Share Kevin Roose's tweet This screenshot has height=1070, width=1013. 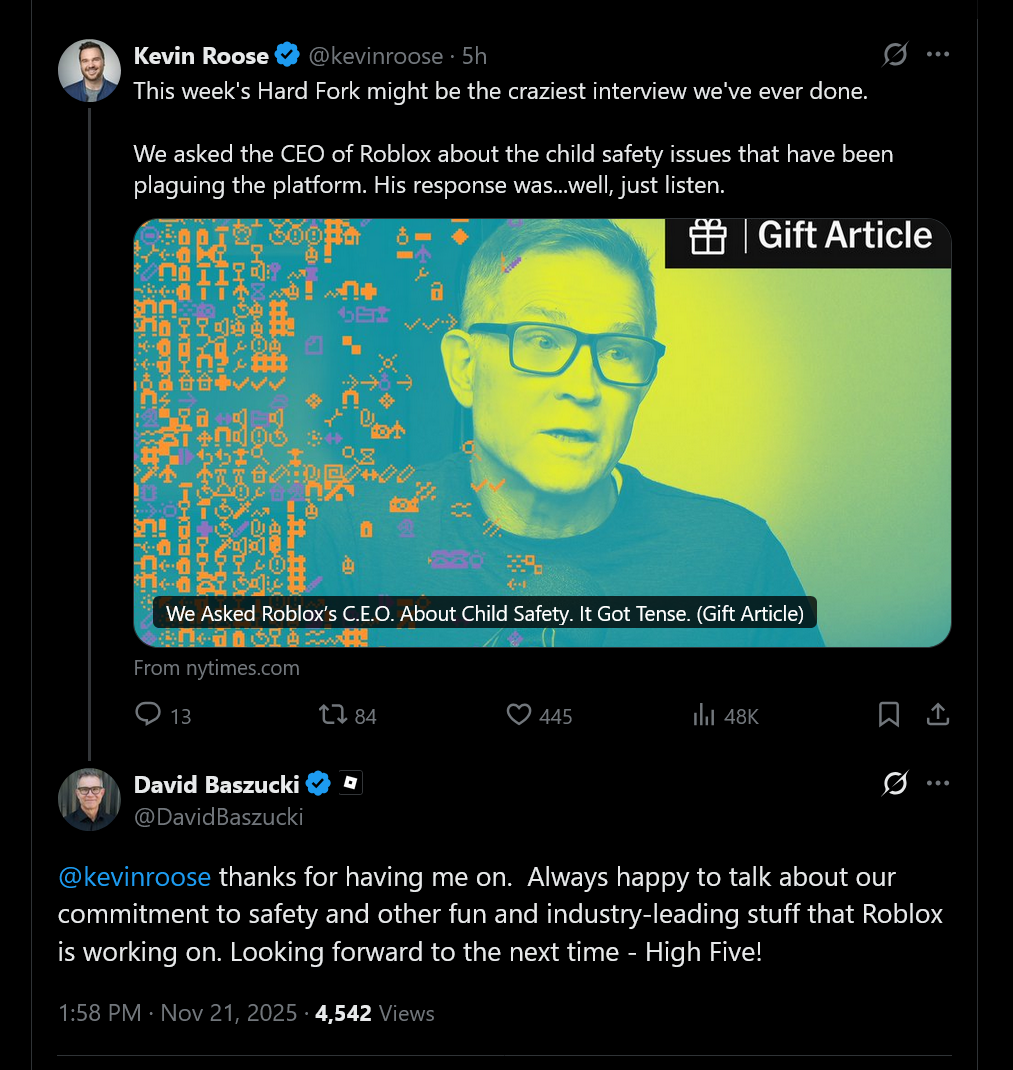coord(937,714)
